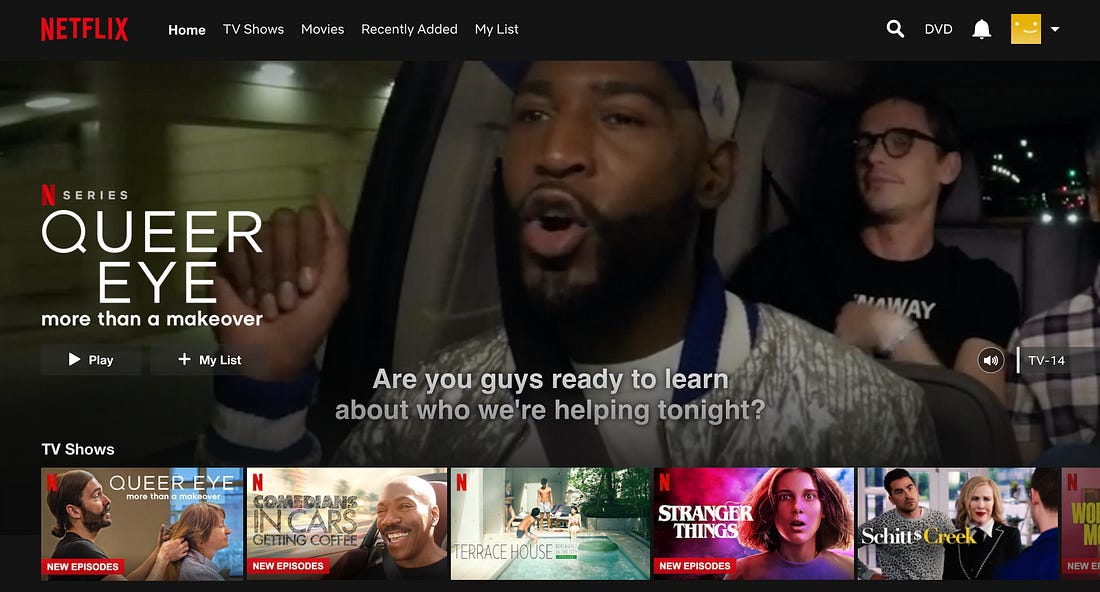Viewport: 1100px width, 592px height.
Task: Open the DVD link
Action: coord(939,29)
